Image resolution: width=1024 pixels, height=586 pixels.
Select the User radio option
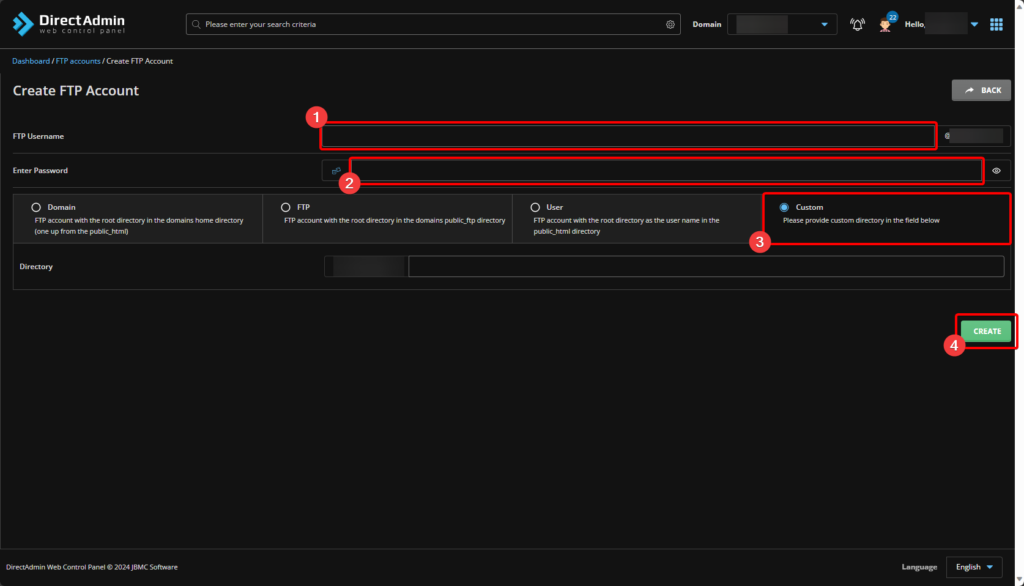click(535, 207)
